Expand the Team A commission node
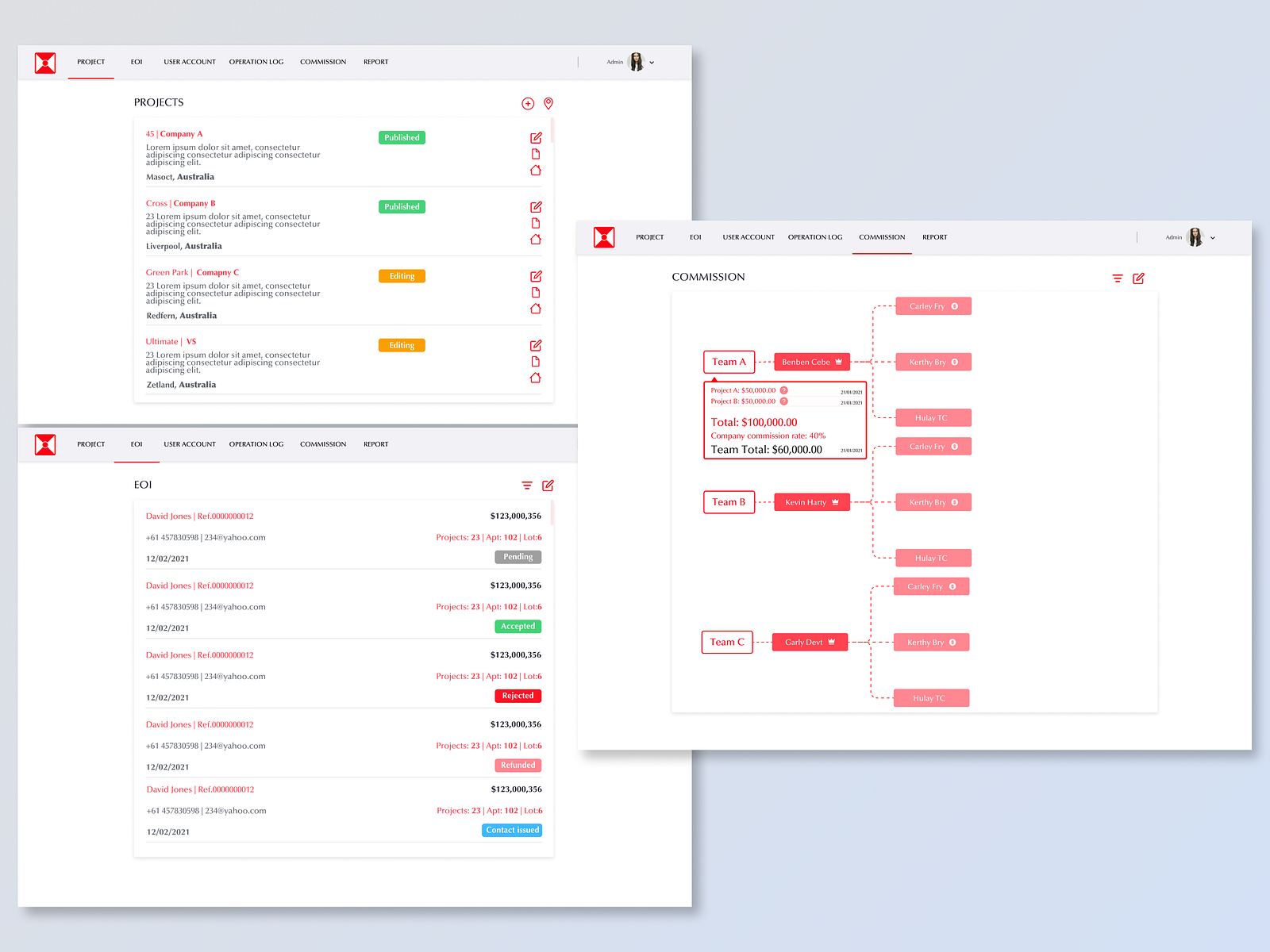 click(x=729, y=362)
